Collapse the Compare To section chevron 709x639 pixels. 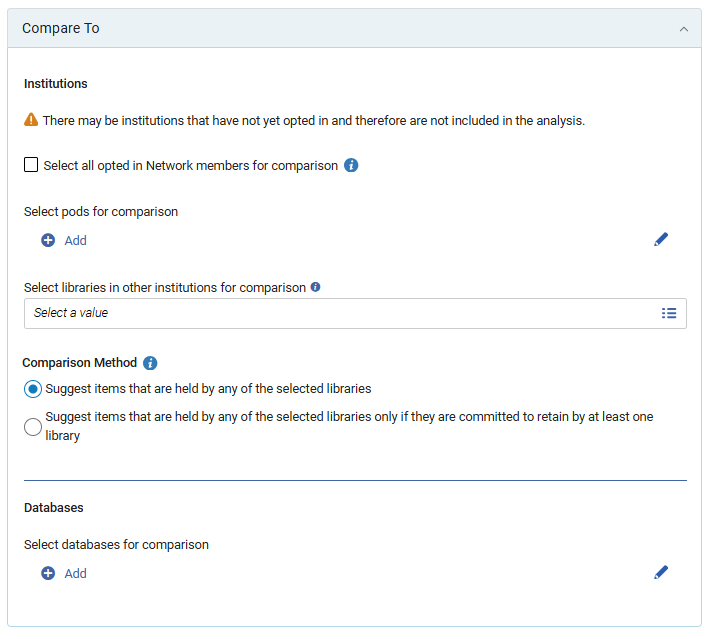tap(684, 29)
